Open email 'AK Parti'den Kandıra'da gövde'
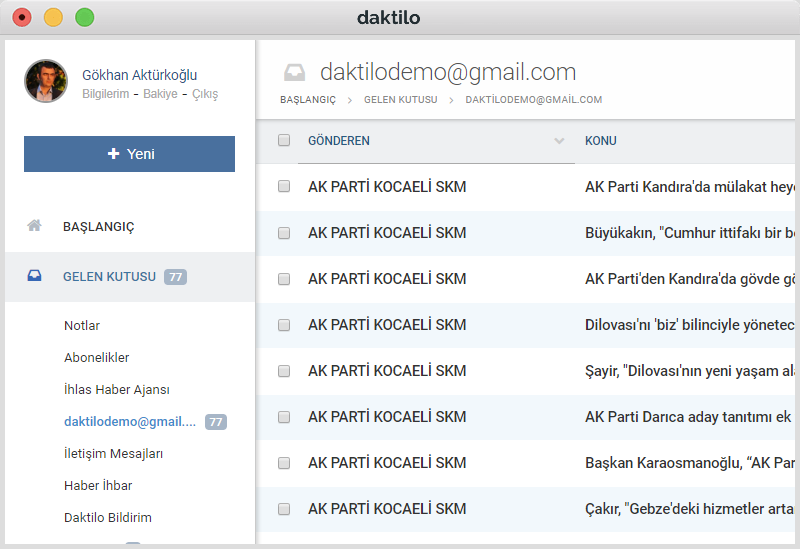 pos(690,279)
